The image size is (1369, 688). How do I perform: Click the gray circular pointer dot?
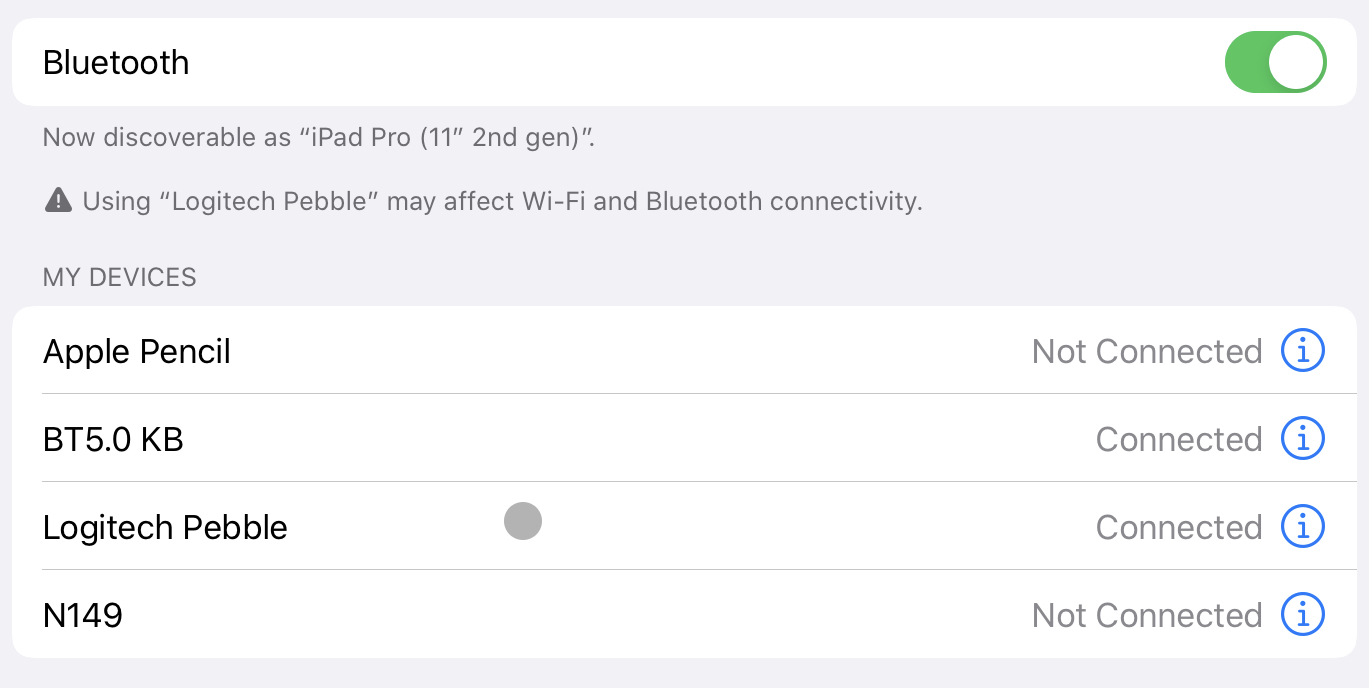click(523, 521)
